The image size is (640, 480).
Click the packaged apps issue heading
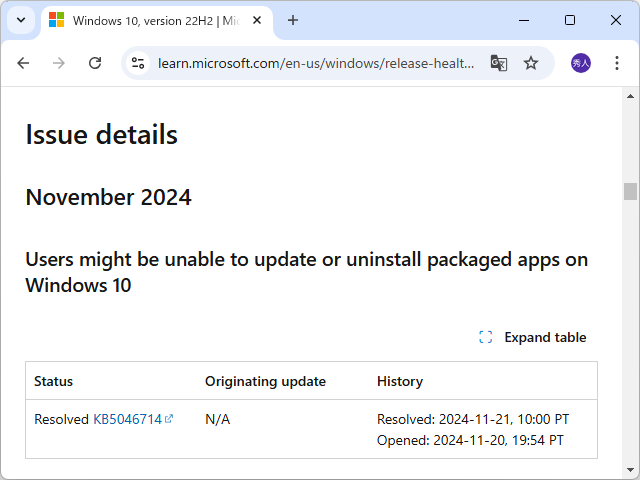pyautogui.click(x=307, y=272)
